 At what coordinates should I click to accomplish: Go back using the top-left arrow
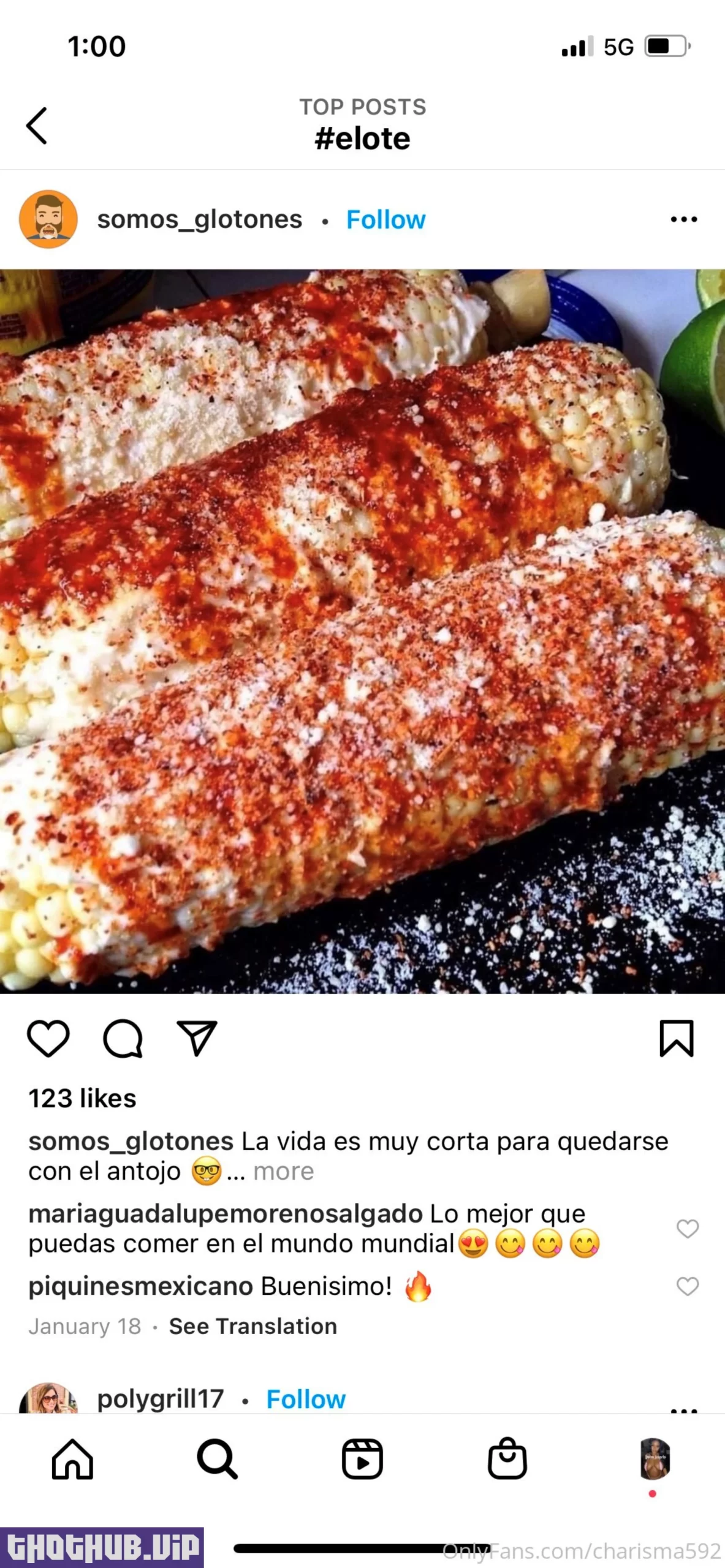tap(37, 126)
